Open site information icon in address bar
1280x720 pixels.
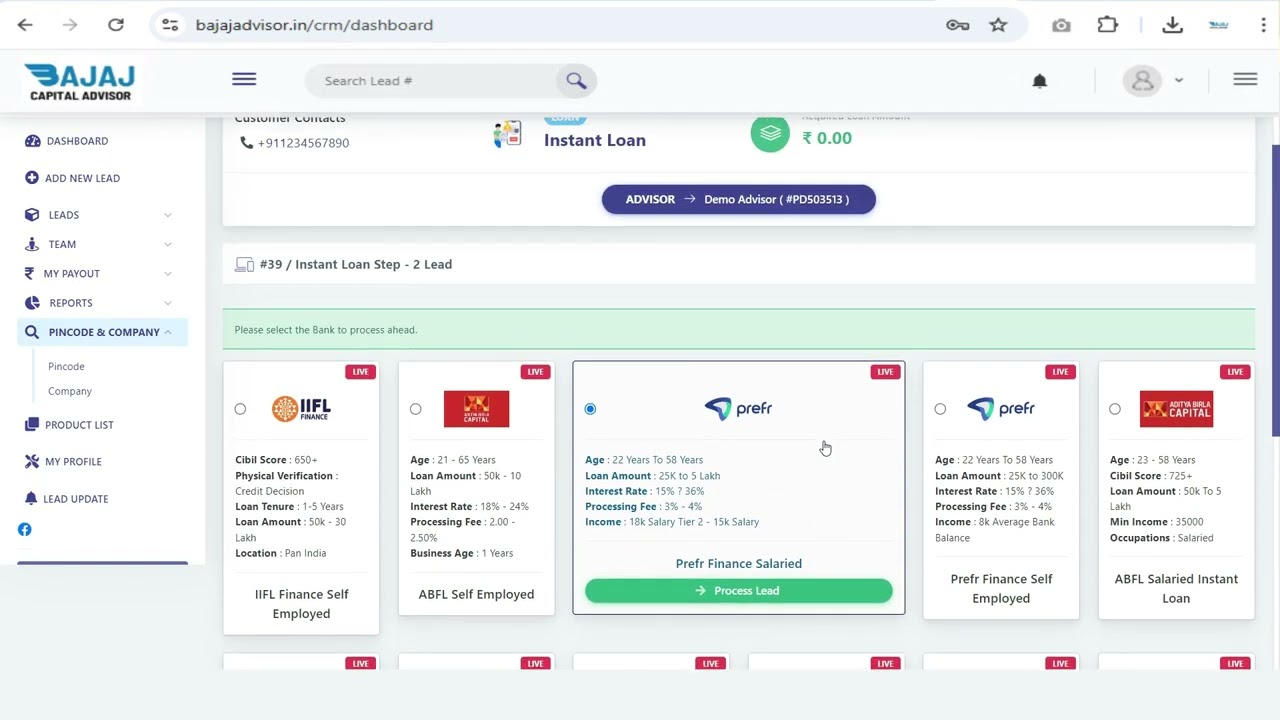coord(170,25)
